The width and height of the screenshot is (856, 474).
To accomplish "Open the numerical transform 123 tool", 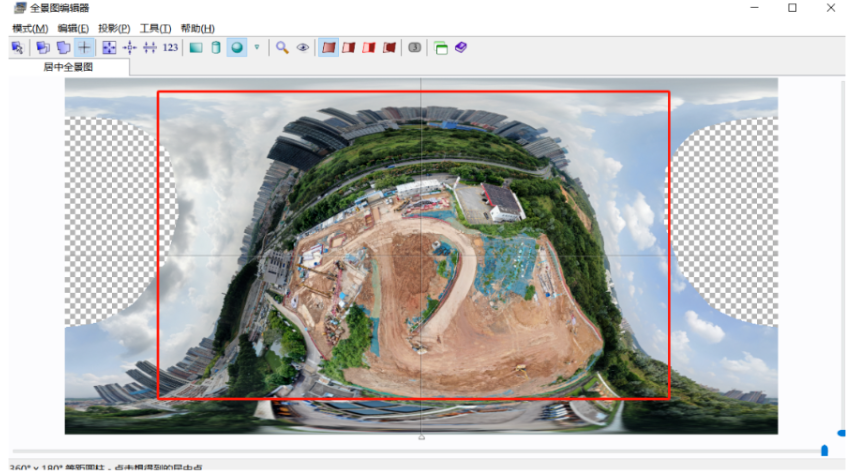I will 170,48.
